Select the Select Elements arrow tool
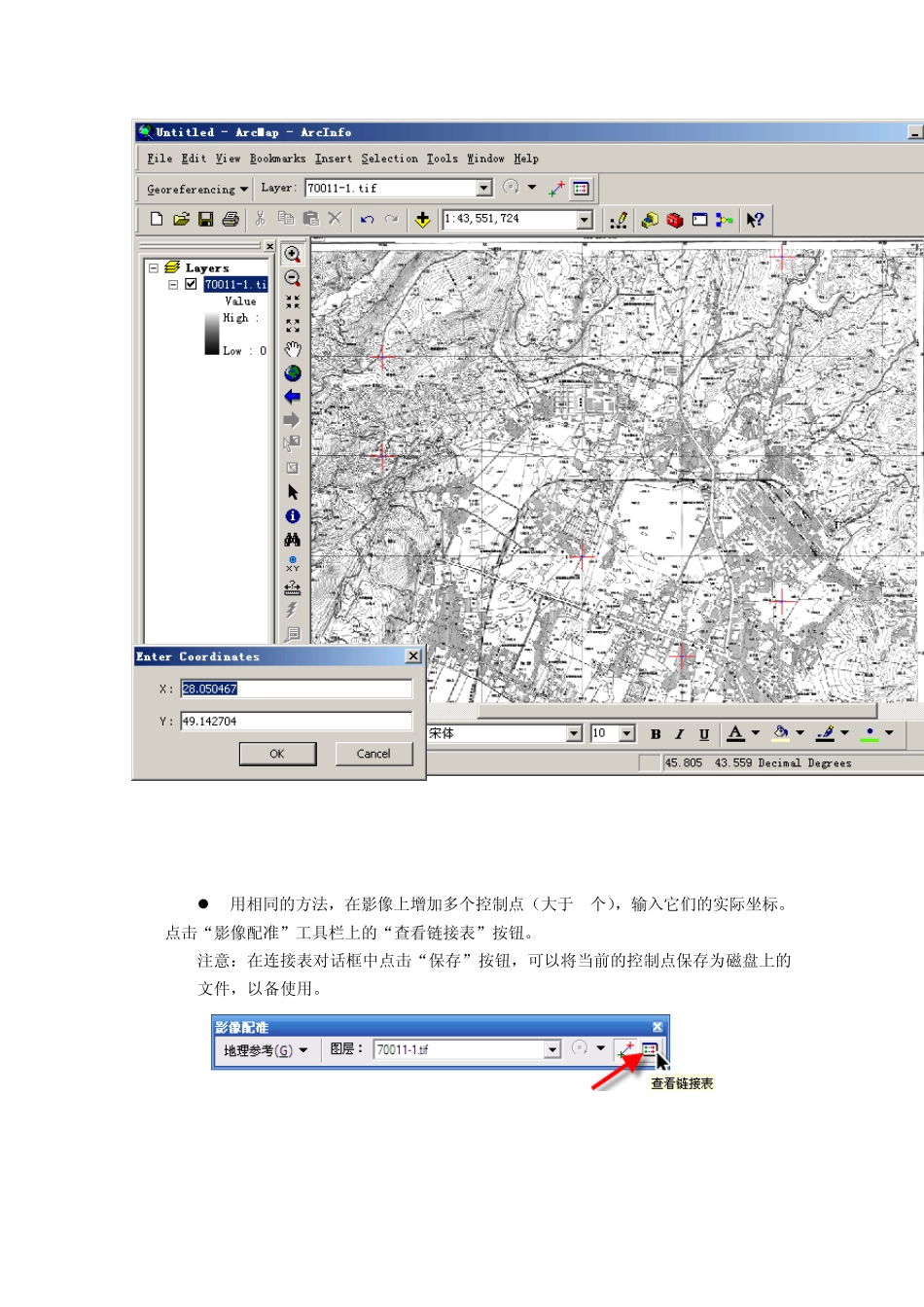Image resolution: width=924 pixels, height=1307 pixels. (x=292, y=492)
